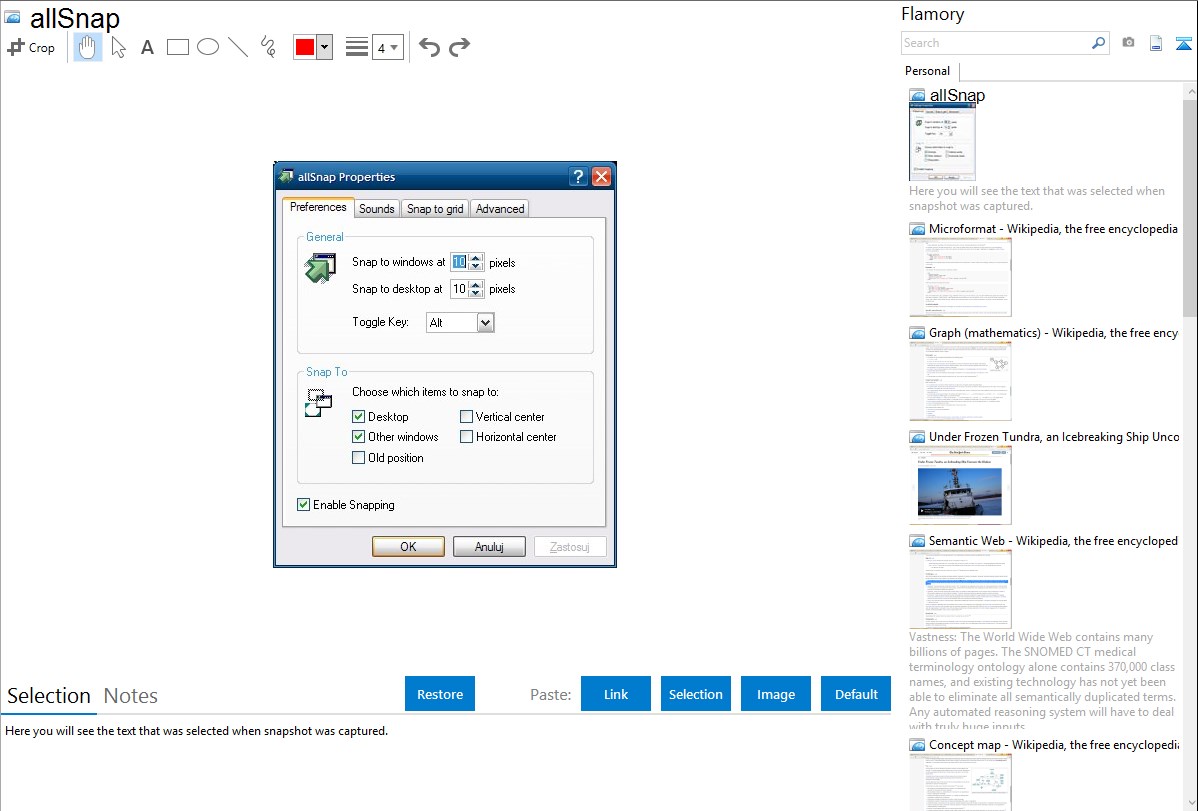Paste the Selection

[x=696, y=694]
